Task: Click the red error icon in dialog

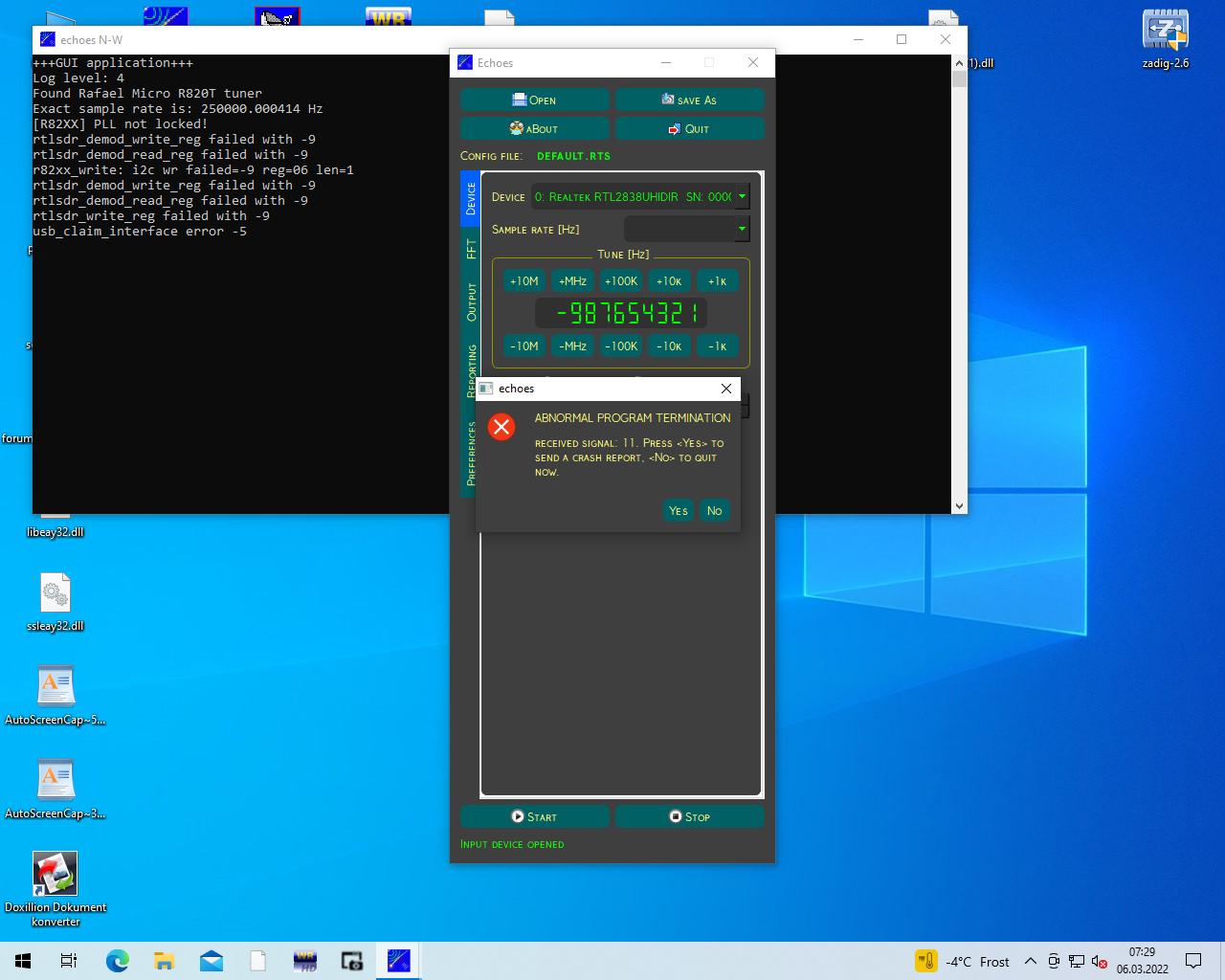Action: pyautogui.click(x=501, y=427)
